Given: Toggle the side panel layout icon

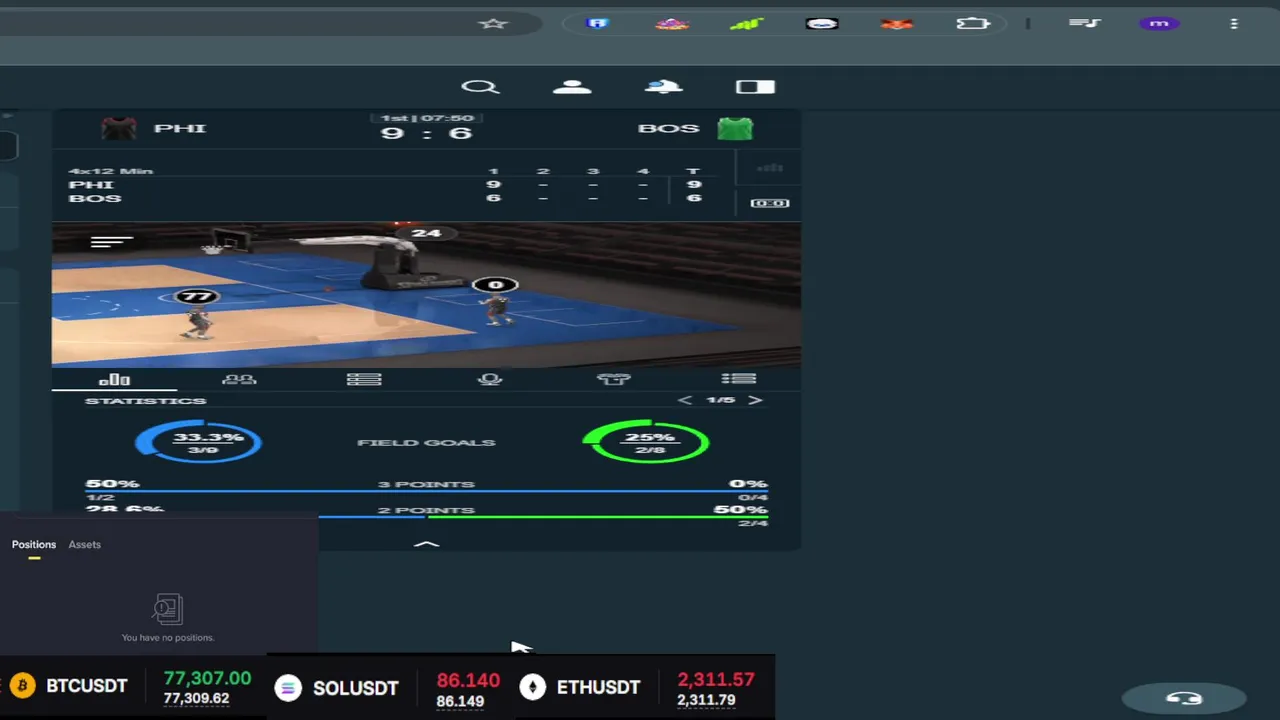Looking at the screenshot, I should 755,87.
